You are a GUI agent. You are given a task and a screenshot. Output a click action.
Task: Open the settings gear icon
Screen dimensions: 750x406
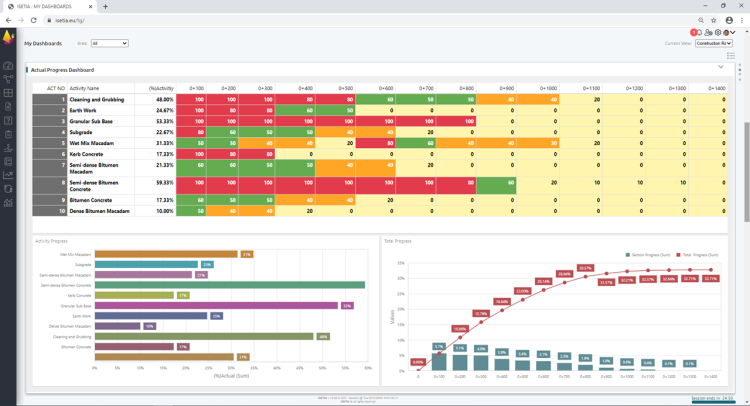[x=718, y=33]
